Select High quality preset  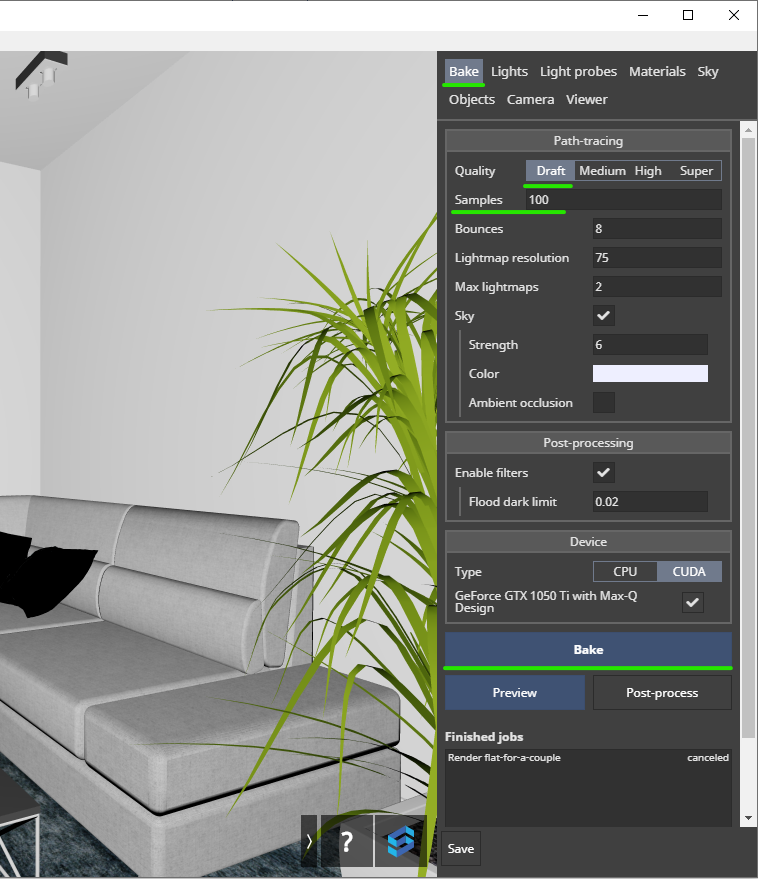[x=648, y=171]
